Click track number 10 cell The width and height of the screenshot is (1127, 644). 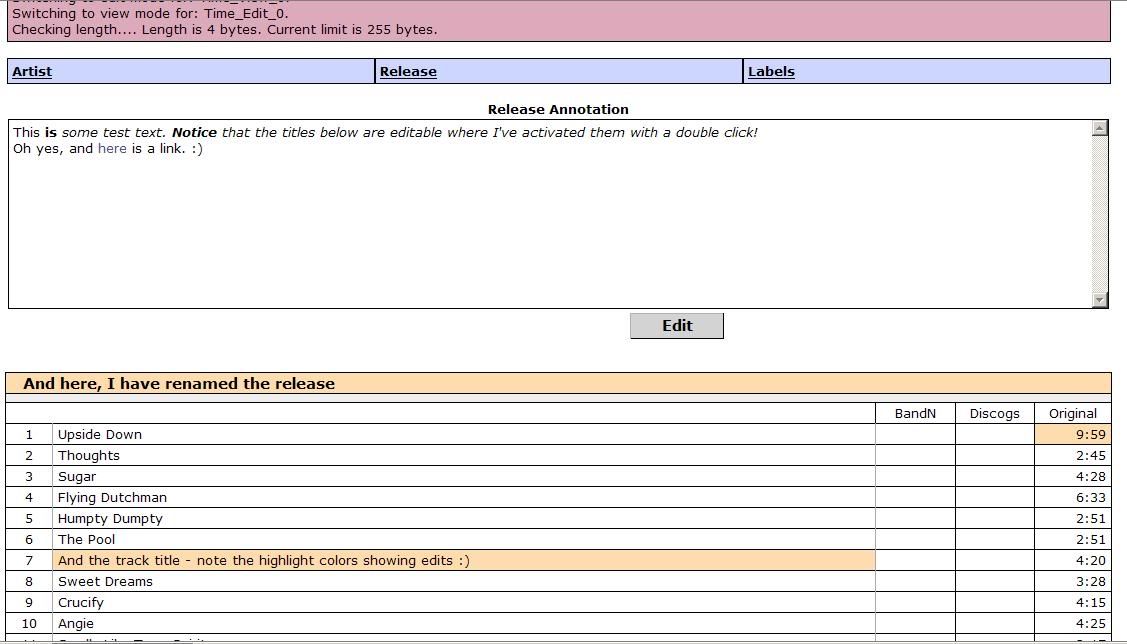29,623
